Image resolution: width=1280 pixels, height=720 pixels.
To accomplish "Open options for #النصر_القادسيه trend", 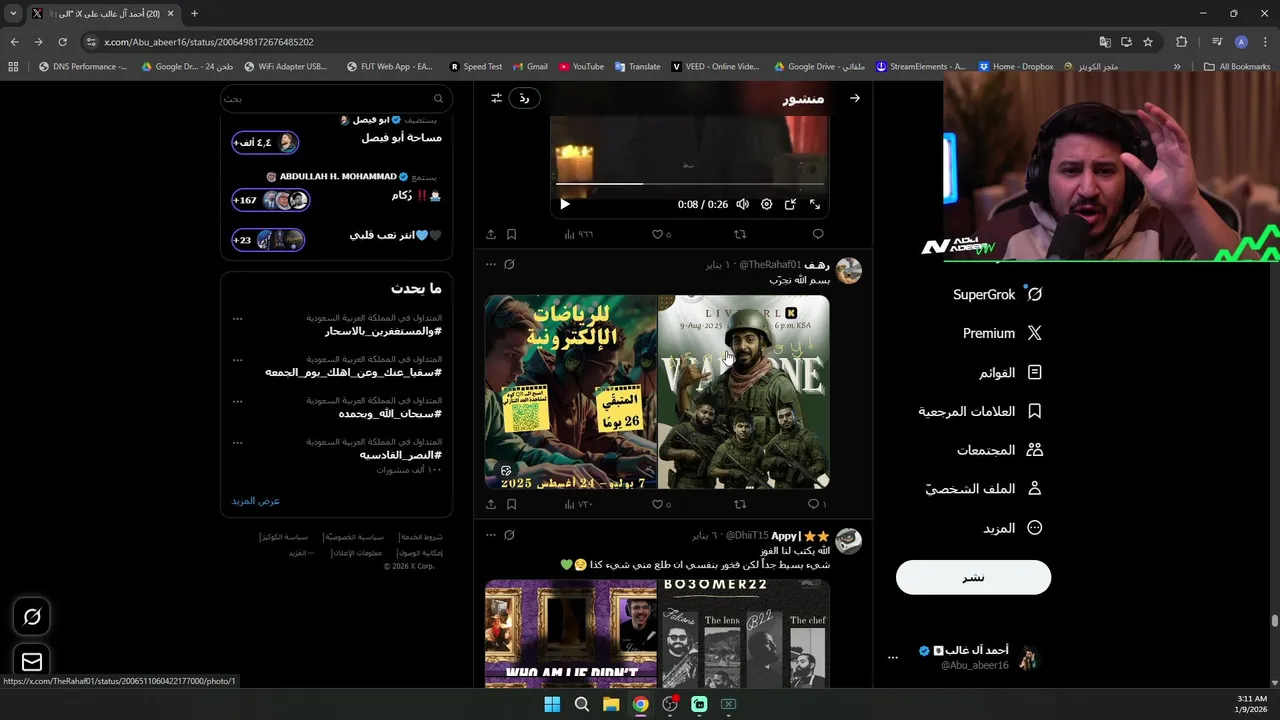I will click(237, 442).
